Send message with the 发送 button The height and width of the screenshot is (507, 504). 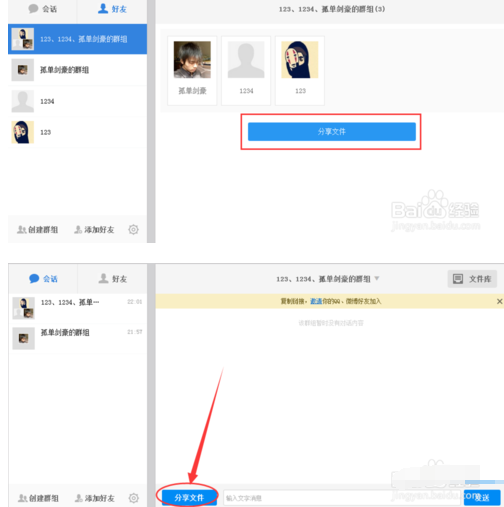click(x=482, y=498)
